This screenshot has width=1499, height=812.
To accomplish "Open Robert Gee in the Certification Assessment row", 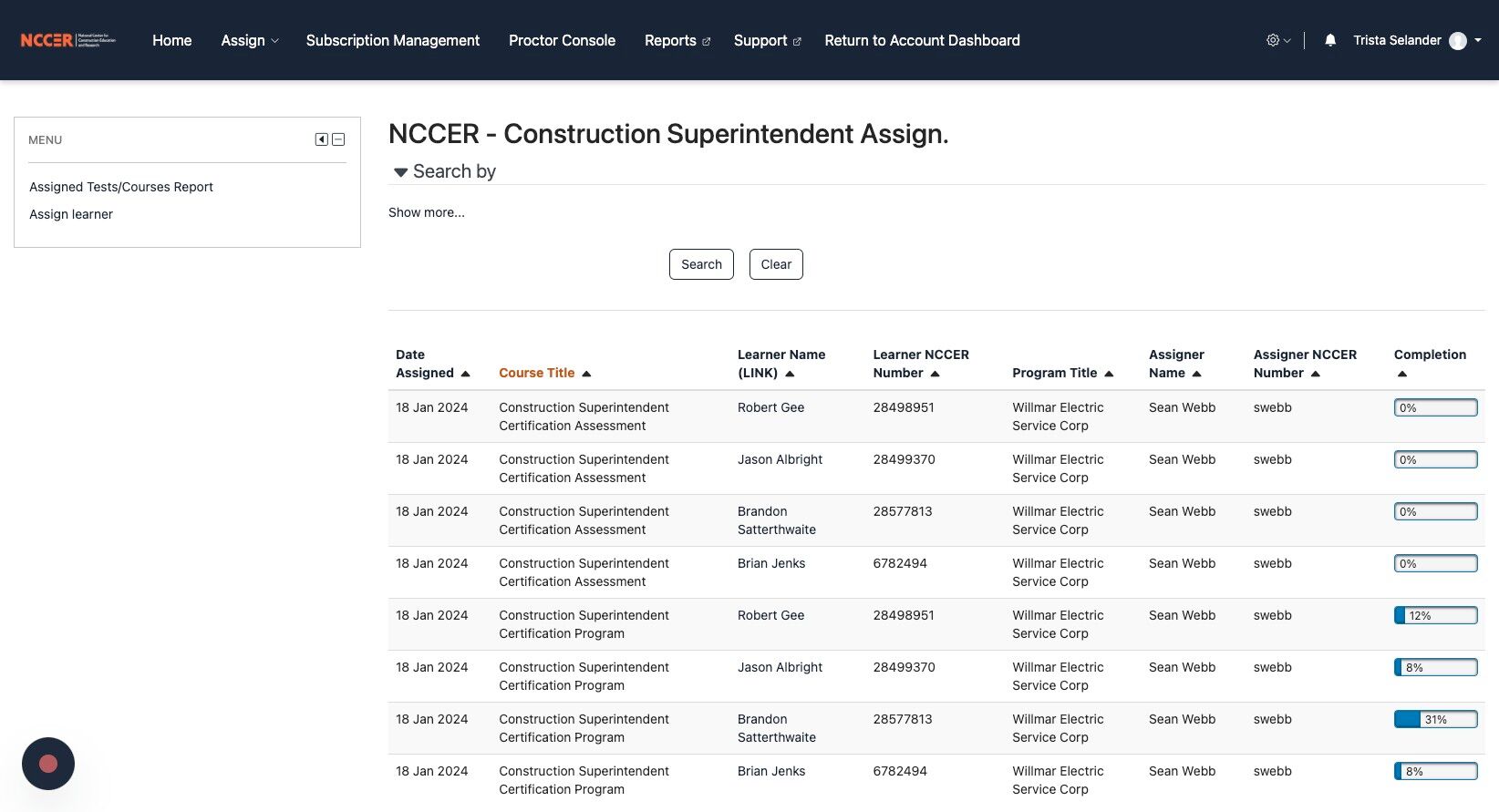I will (x=770, y=407).
